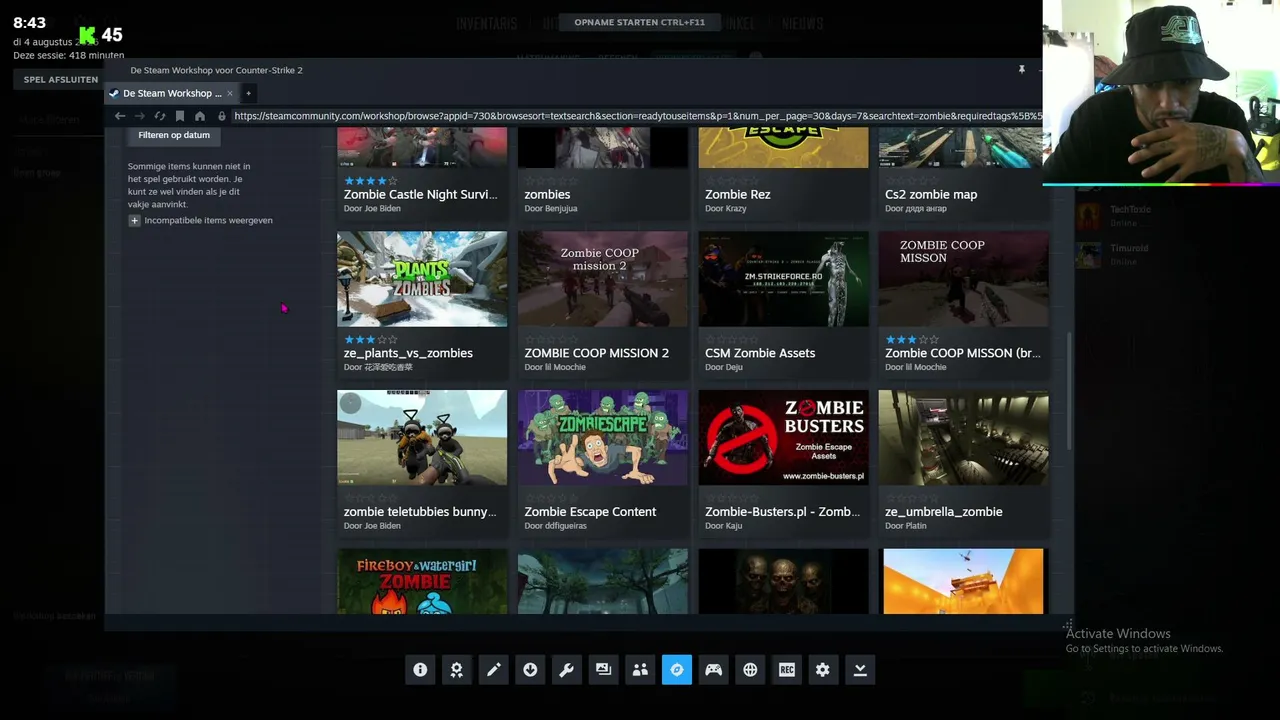Click the session clock 8:43

click(x=29, y=23)
